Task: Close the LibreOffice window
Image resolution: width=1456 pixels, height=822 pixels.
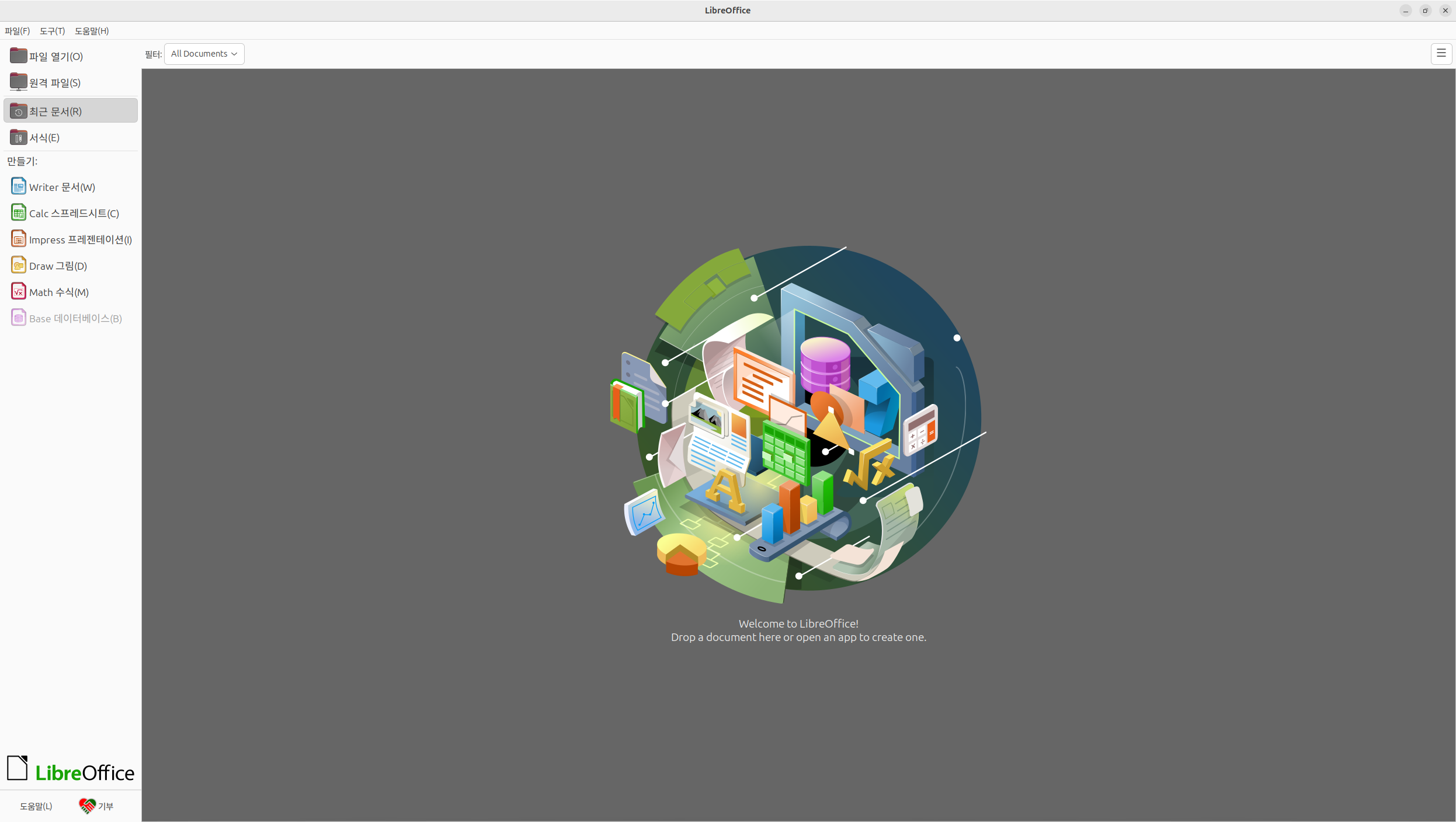Action: (x=1445, y=11)
